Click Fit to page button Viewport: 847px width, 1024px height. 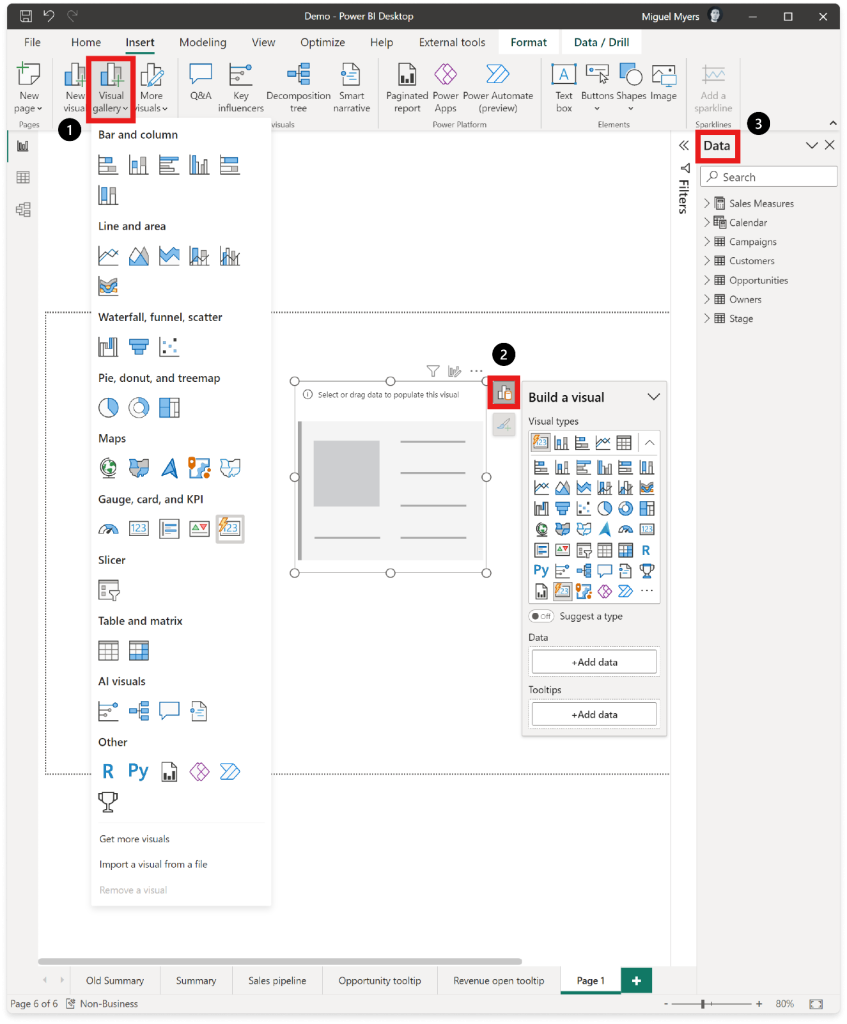click(816, 1004)
